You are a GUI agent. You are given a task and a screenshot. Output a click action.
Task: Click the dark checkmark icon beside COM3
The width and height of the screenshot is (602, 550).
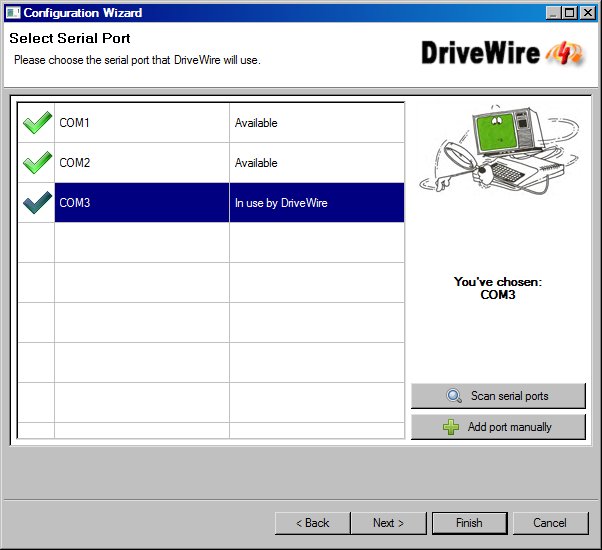(37, 202)
